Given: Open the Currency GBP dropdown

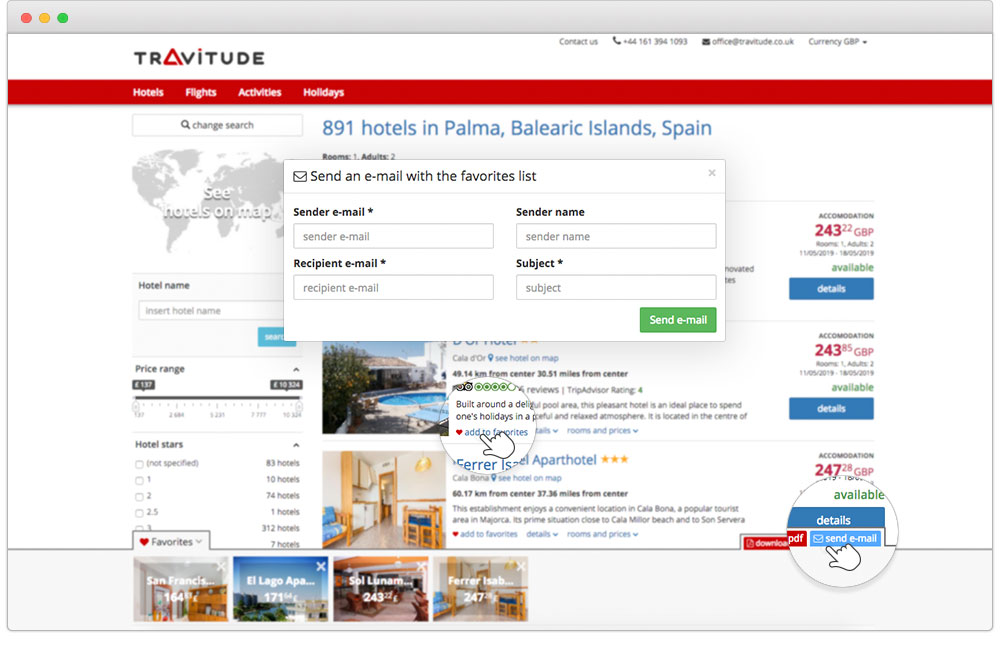Looking at the screenshot, I should point(837,41).
